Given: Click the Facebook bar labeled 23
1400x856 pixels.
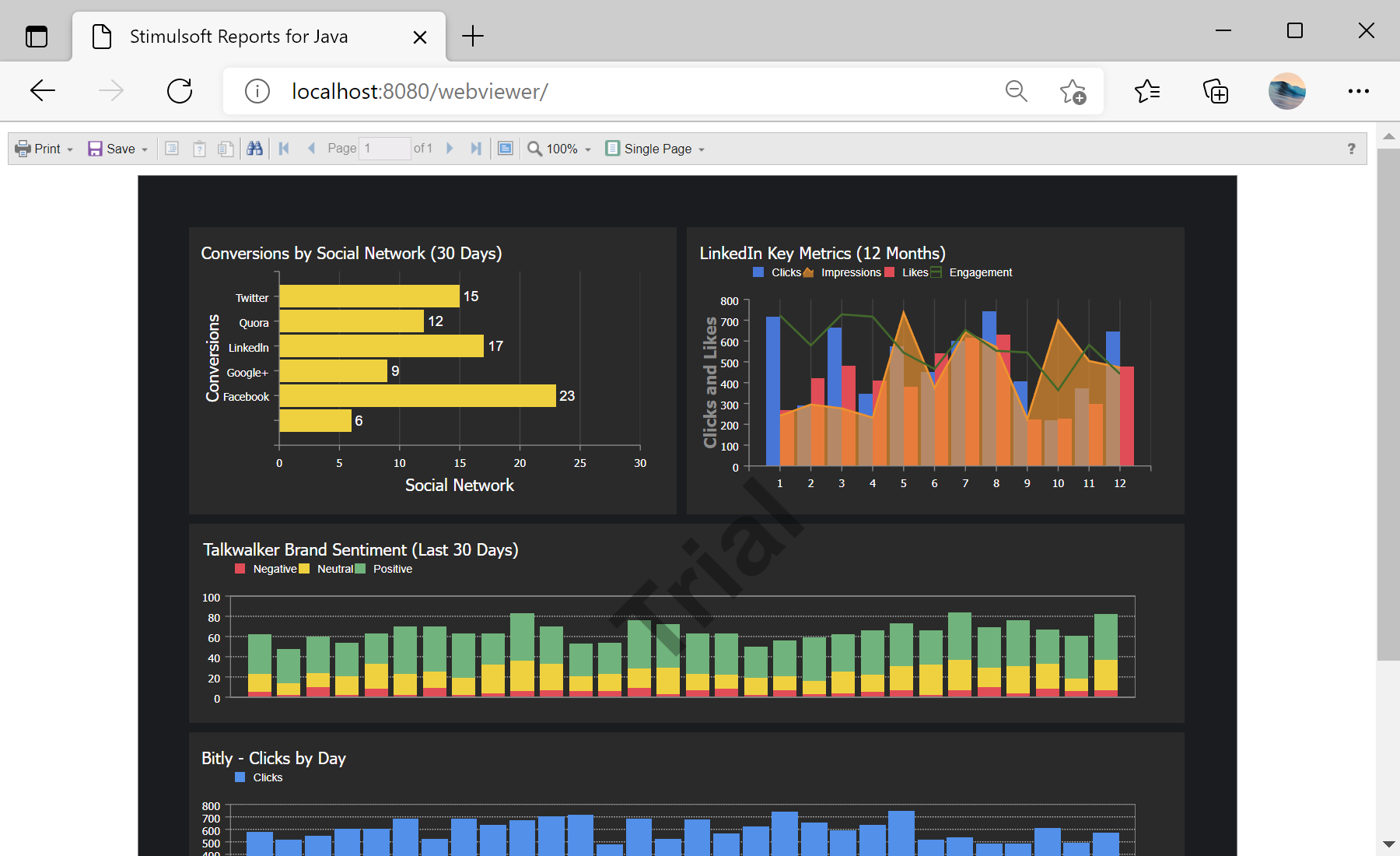Looking at the screenshot, I should tap(418, 395).
